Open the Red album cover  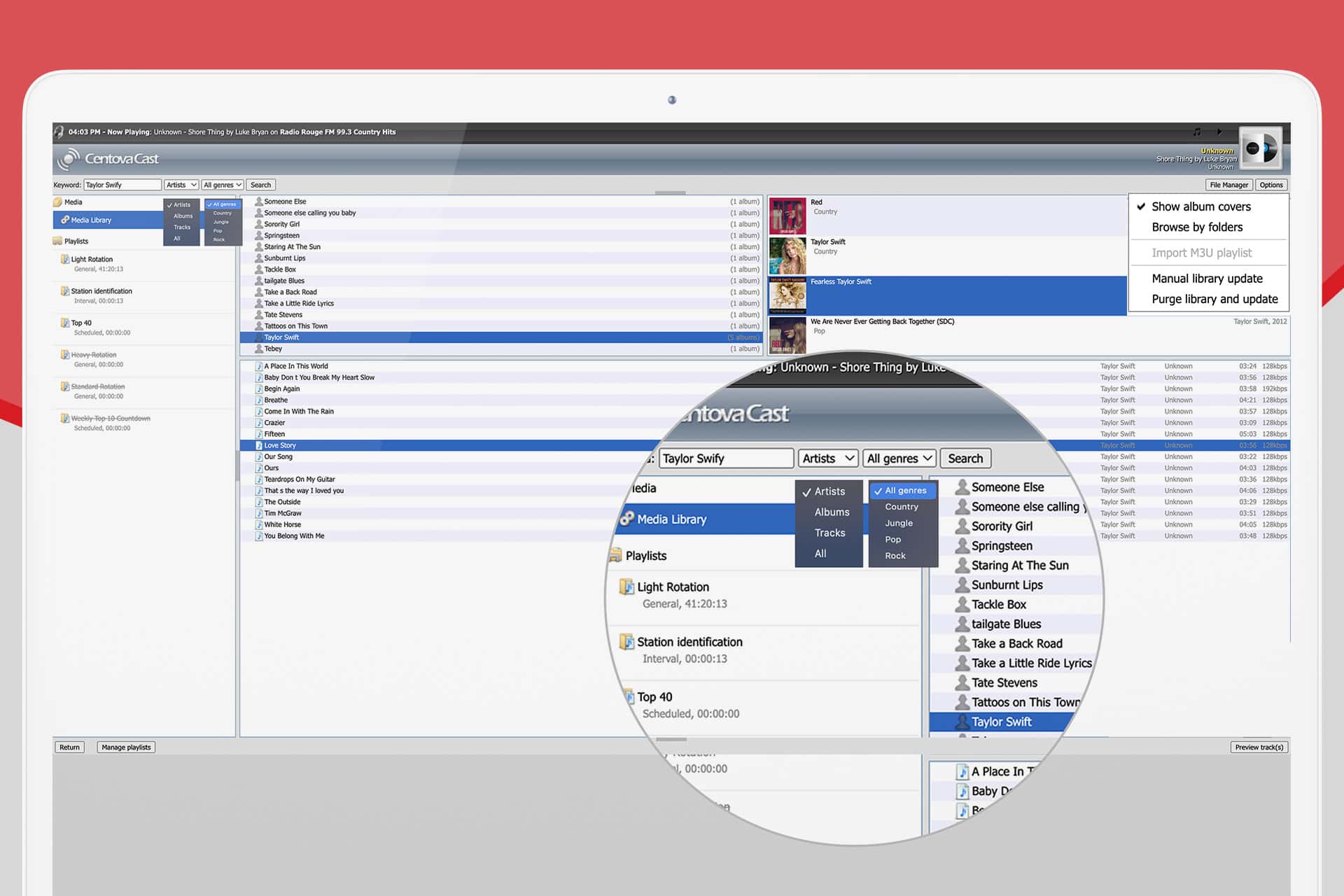click(787, 216)
